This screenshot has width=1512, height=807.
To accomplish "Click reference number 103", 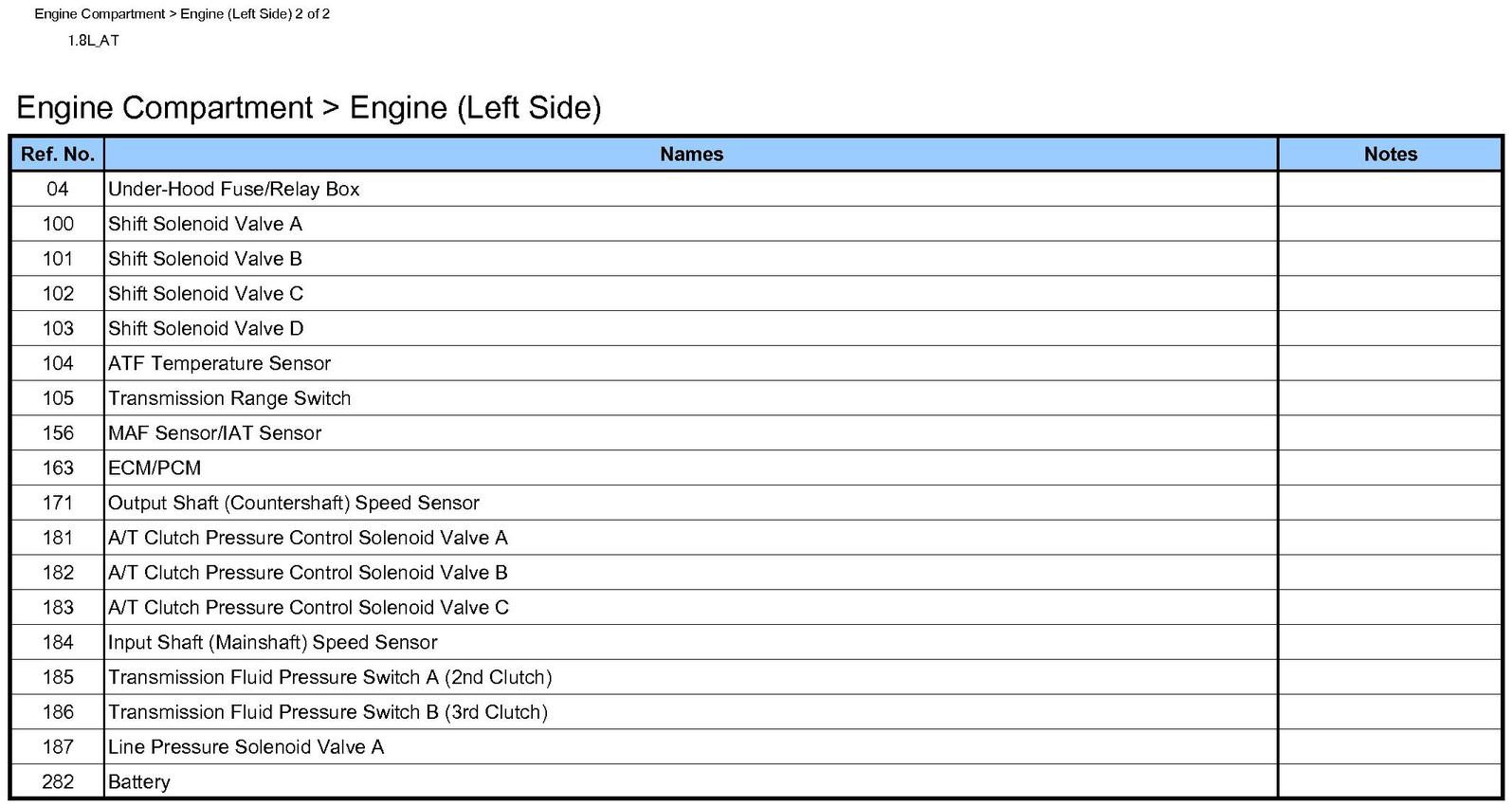I will (58, 329).
